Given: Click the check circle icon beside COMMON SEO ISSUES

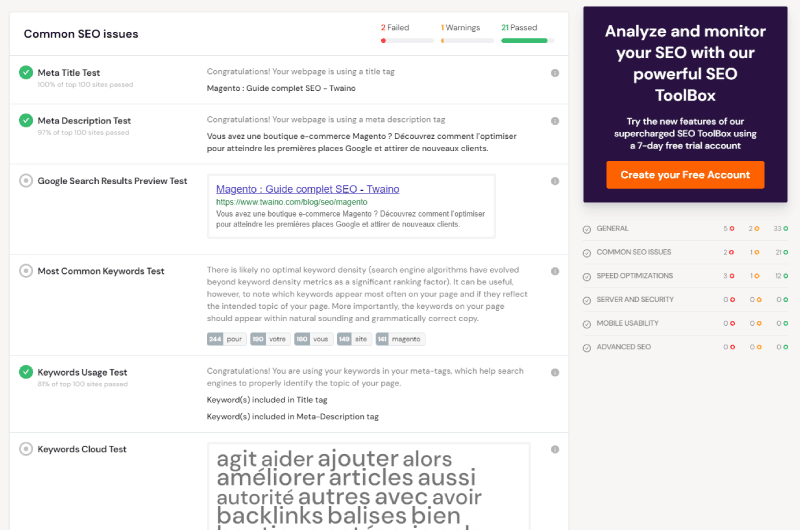Looking at the screenshot, I should 587,253.
